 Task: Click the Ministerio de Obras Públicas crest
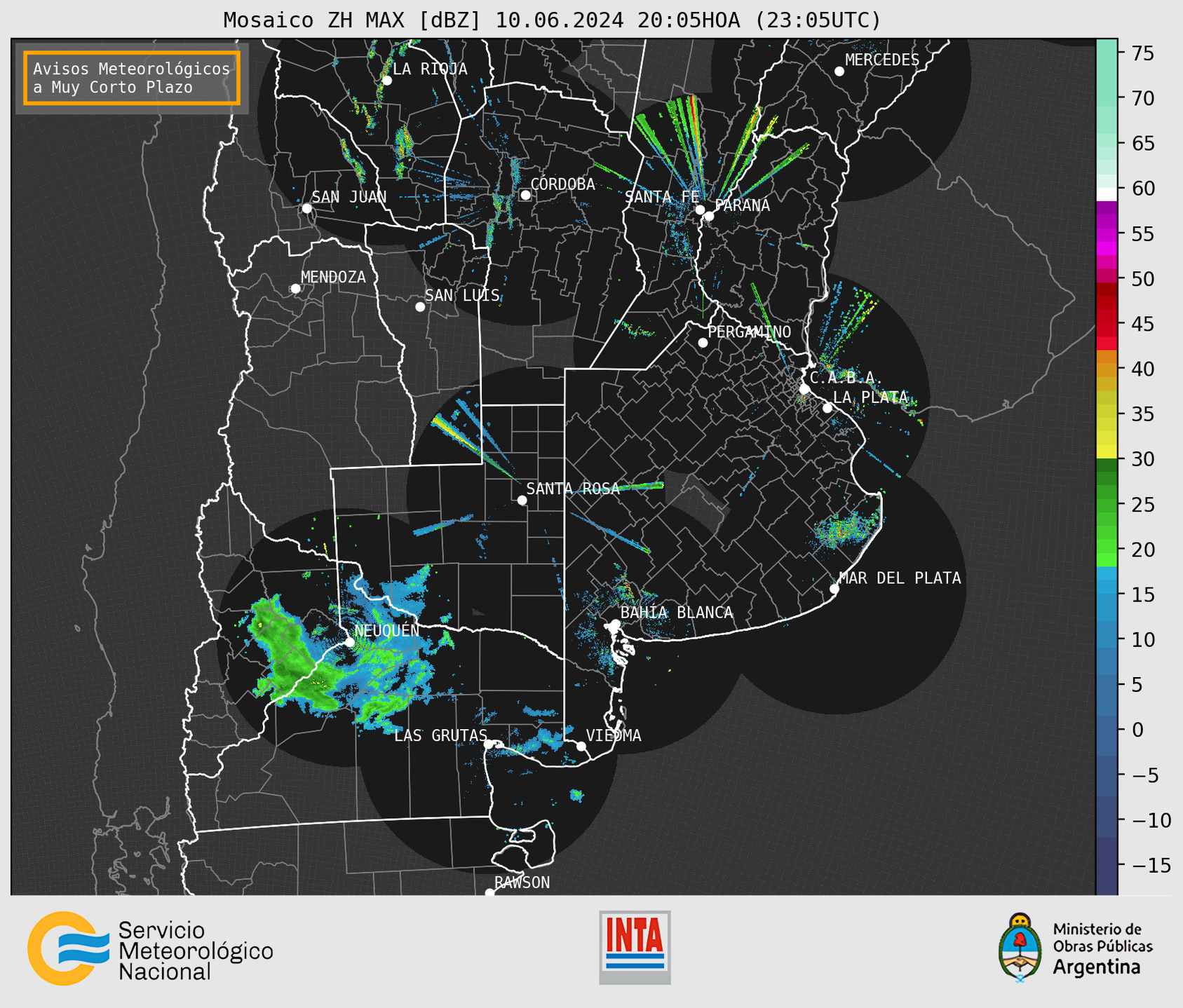(1020, 948)
